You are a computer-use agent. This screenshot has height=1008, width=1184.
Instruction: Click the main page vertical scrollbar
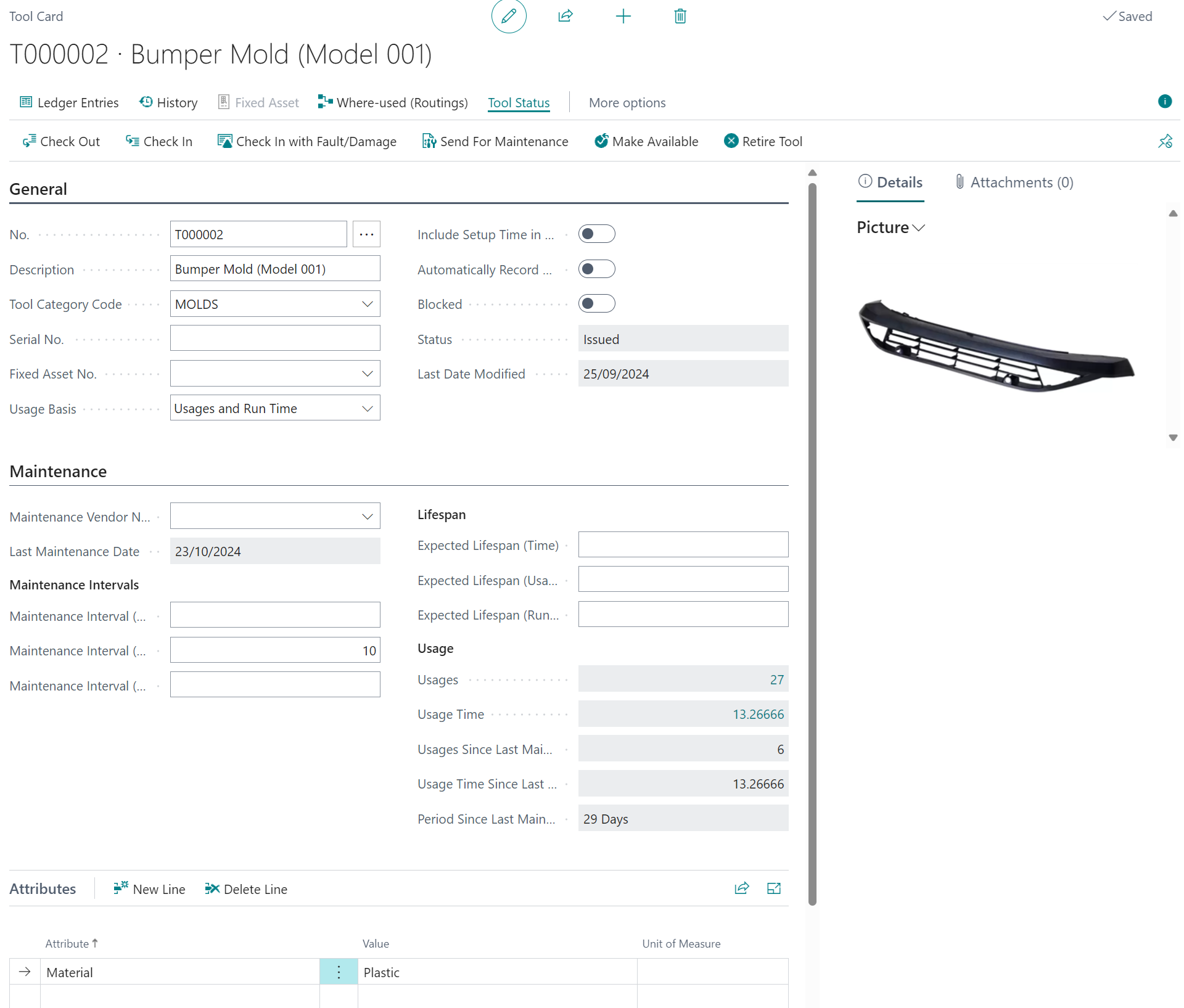point(812,543)
